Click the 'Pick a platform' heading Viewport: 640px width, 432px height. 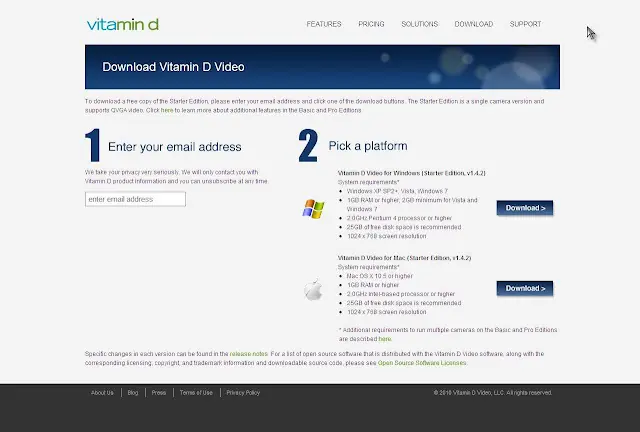(x=368, y=146)
